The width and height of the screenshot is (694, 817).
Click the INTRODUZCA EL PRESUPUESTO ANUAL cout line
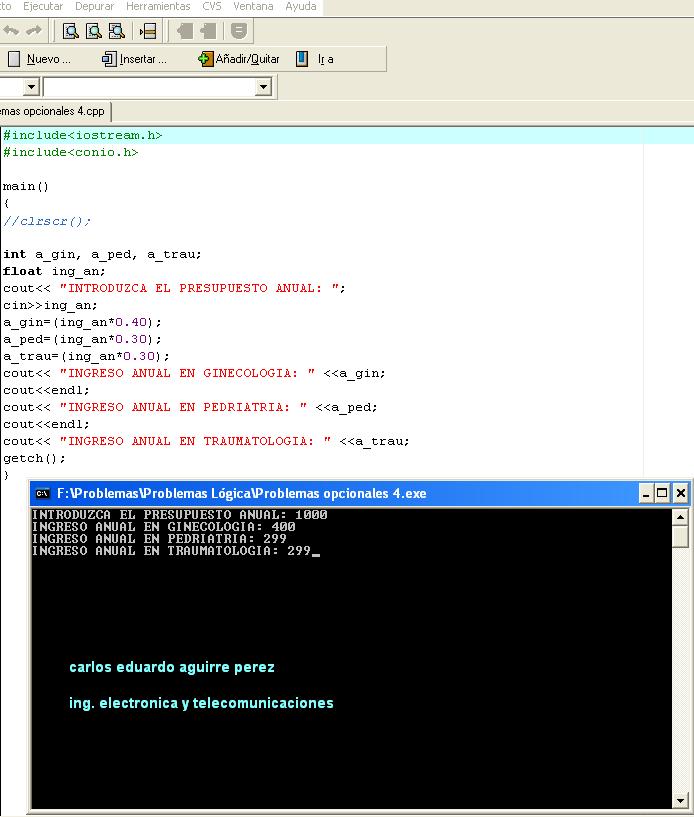point(174,288)
